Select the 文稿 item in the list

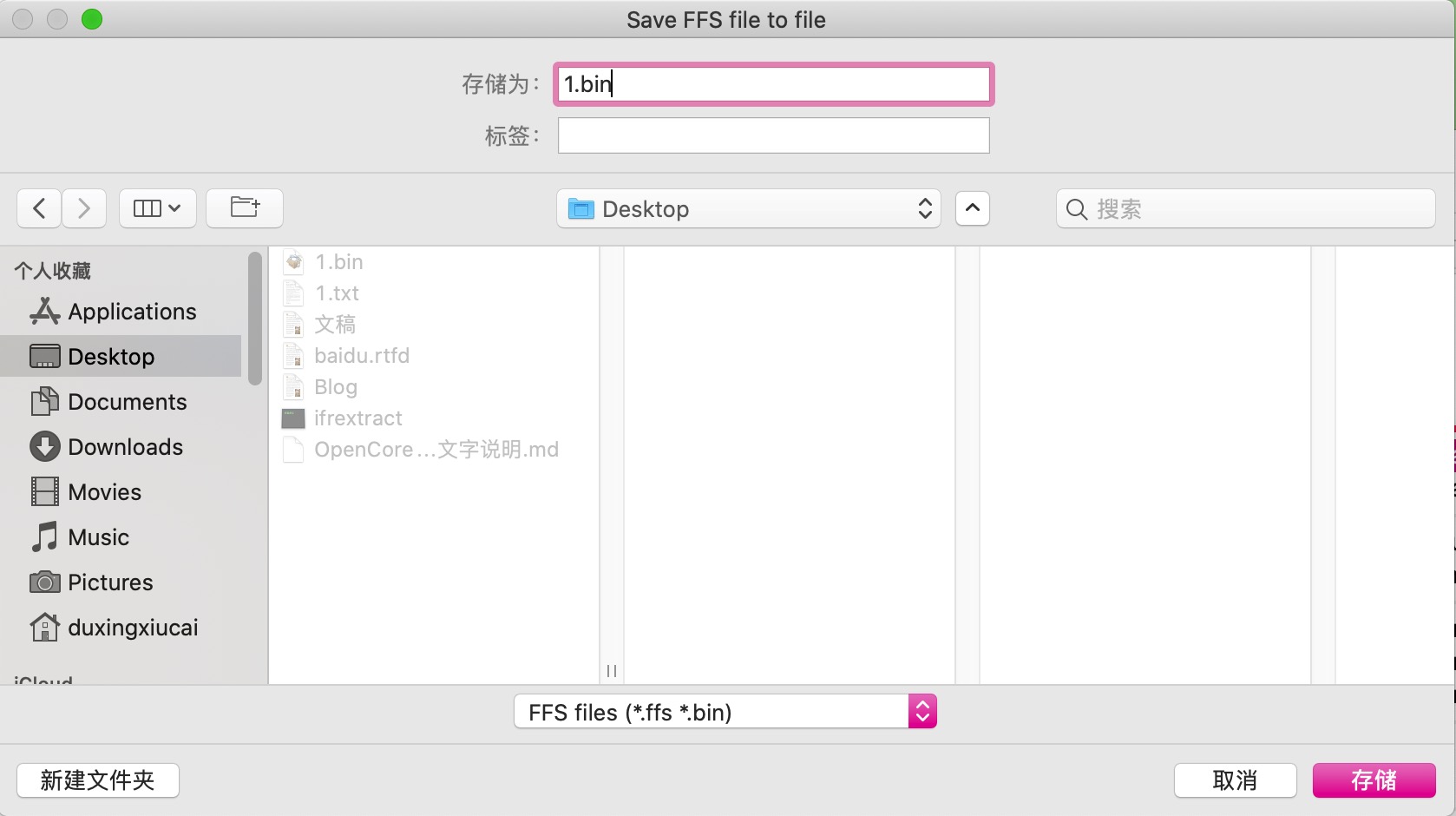[434, 325]
